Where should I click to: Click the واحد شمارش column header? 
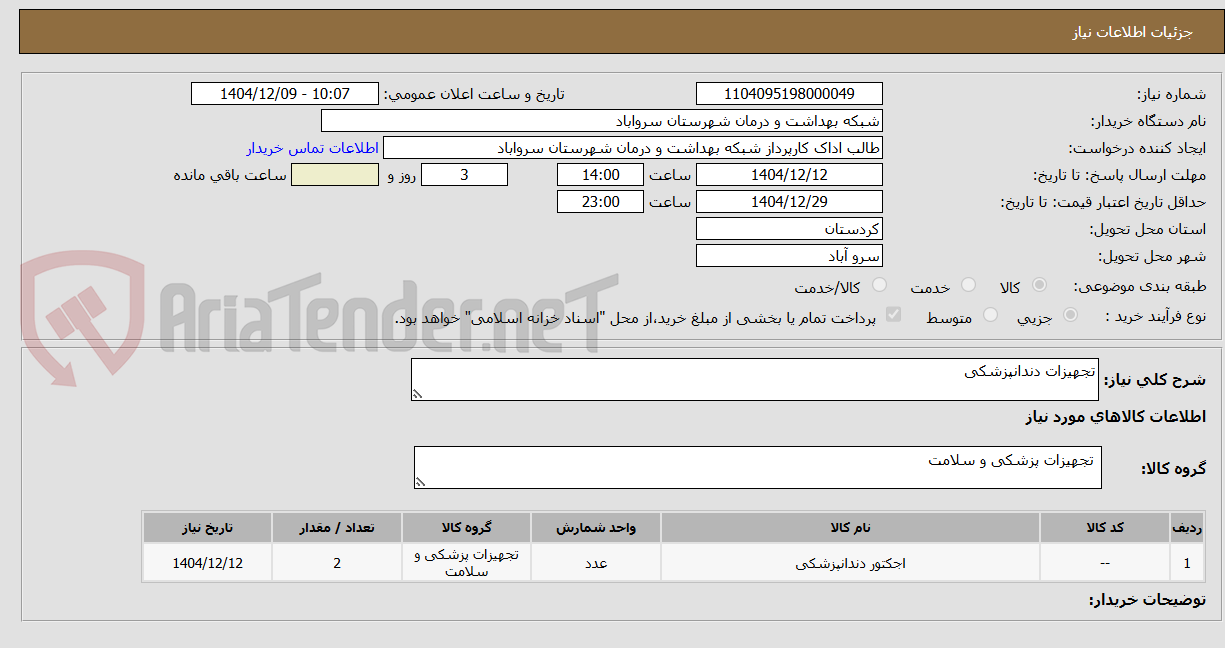point(596,527)
